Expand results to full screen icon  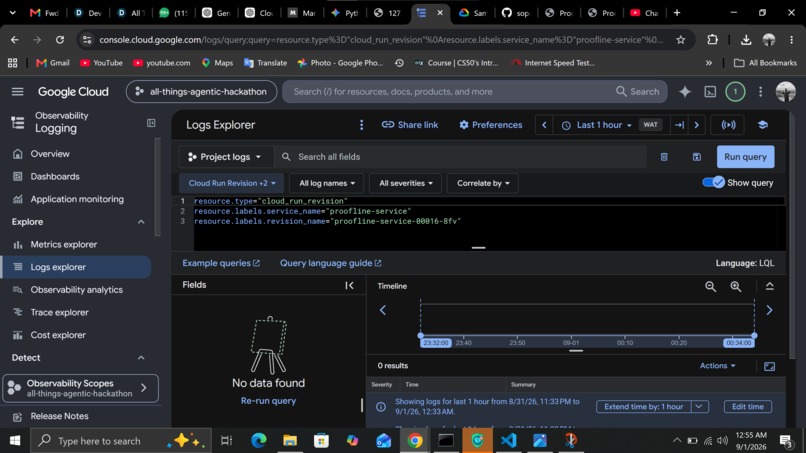tap(770, 366)
